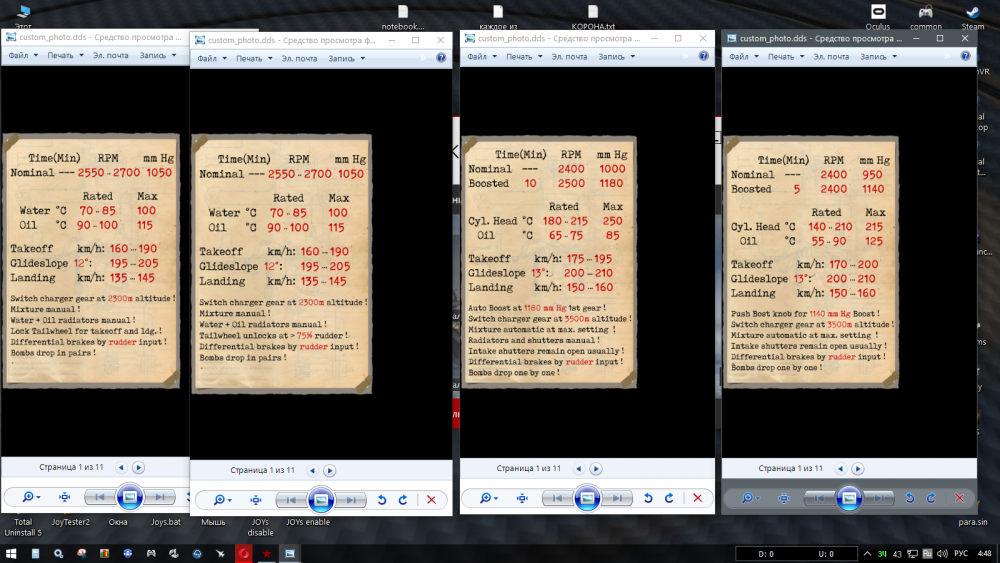Previous page arrow in 'Tailwheel unlocks' card window
Viewport: 1000px width, 563px height.
point(312,471)
